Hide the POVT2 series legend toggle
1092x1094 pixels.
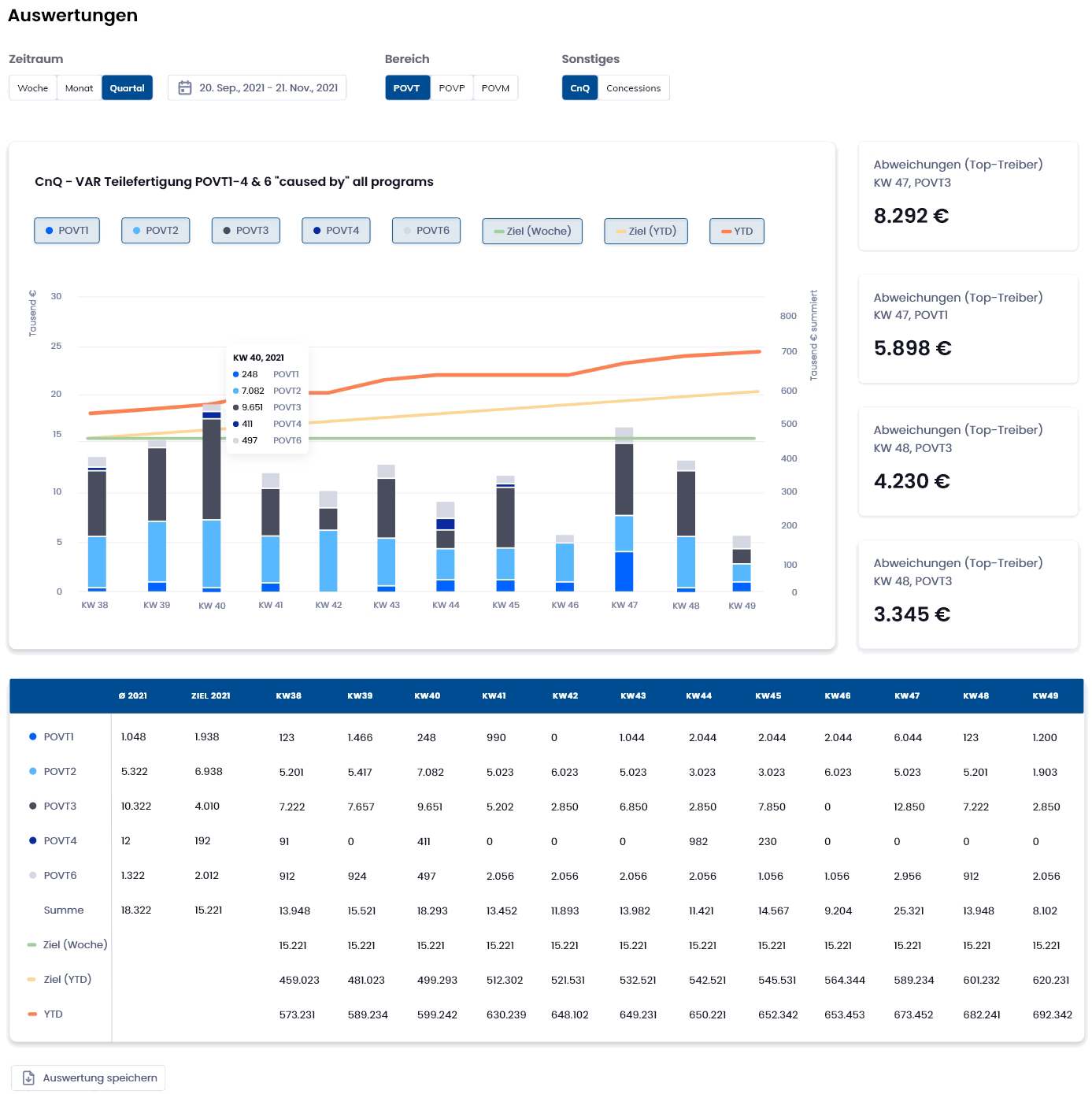(155, 231)
